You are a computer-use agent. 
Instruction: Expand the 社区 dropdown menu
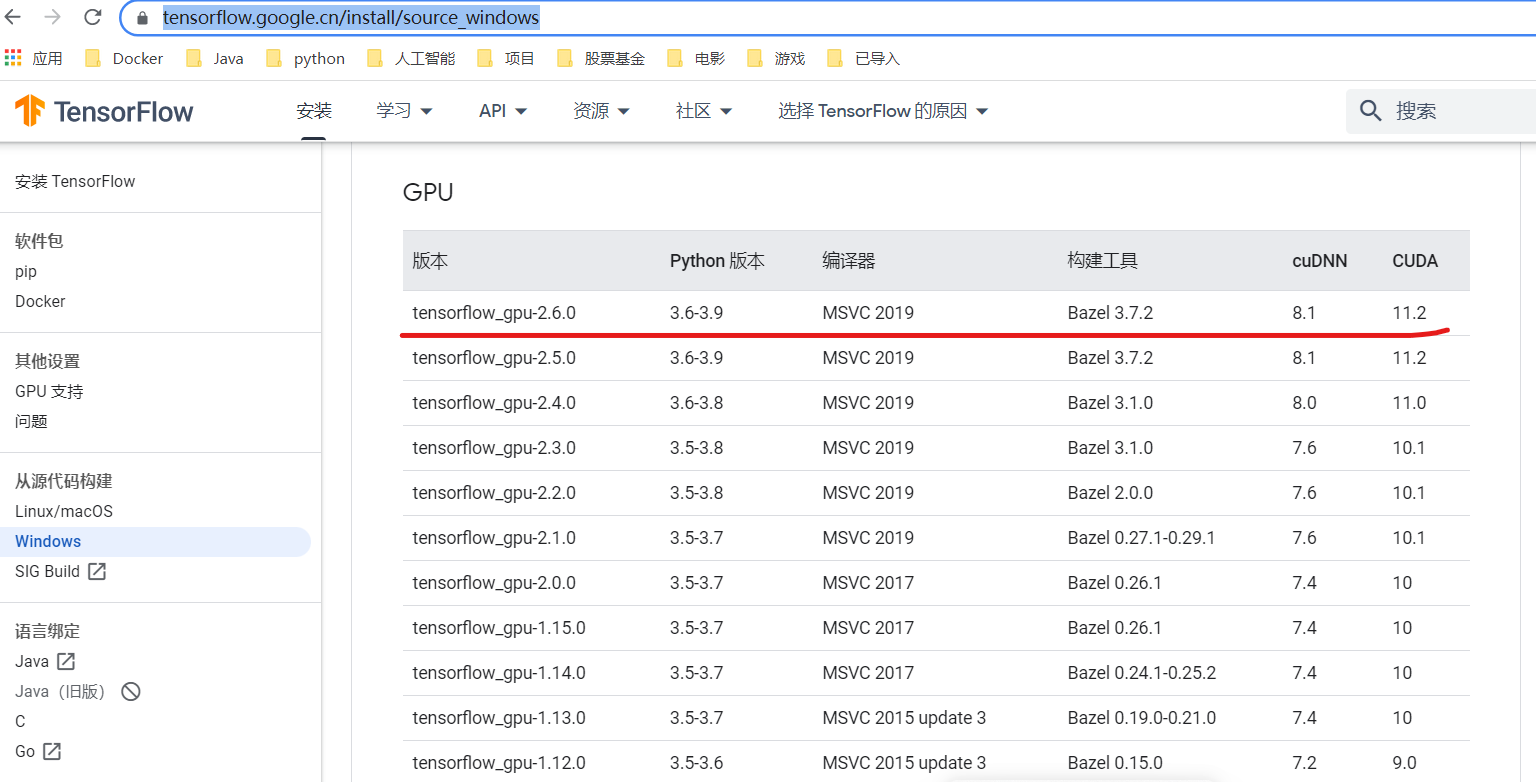point(704,111)
